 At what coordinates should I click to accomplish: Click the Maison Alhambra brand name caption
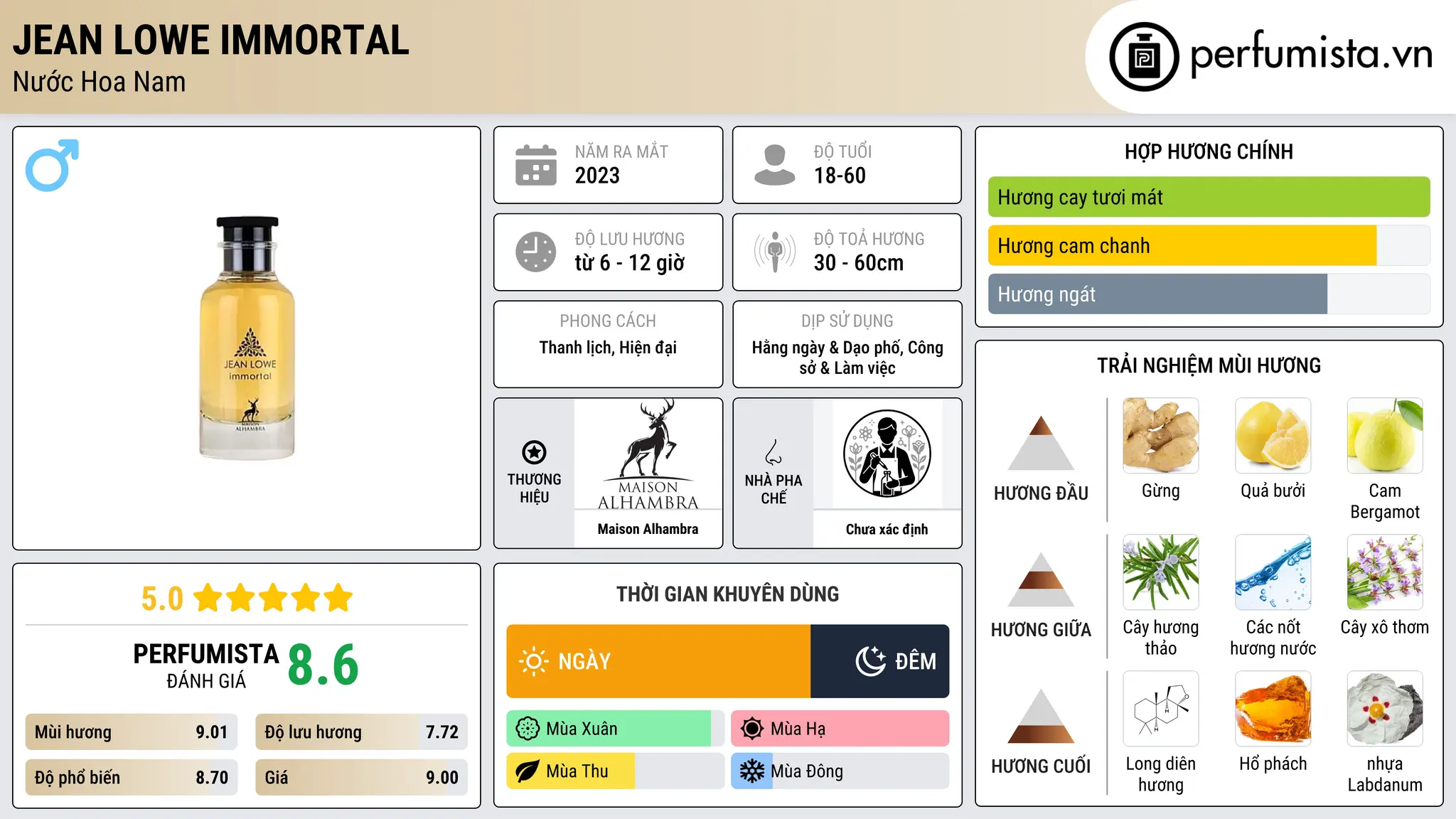pos(648,529)
